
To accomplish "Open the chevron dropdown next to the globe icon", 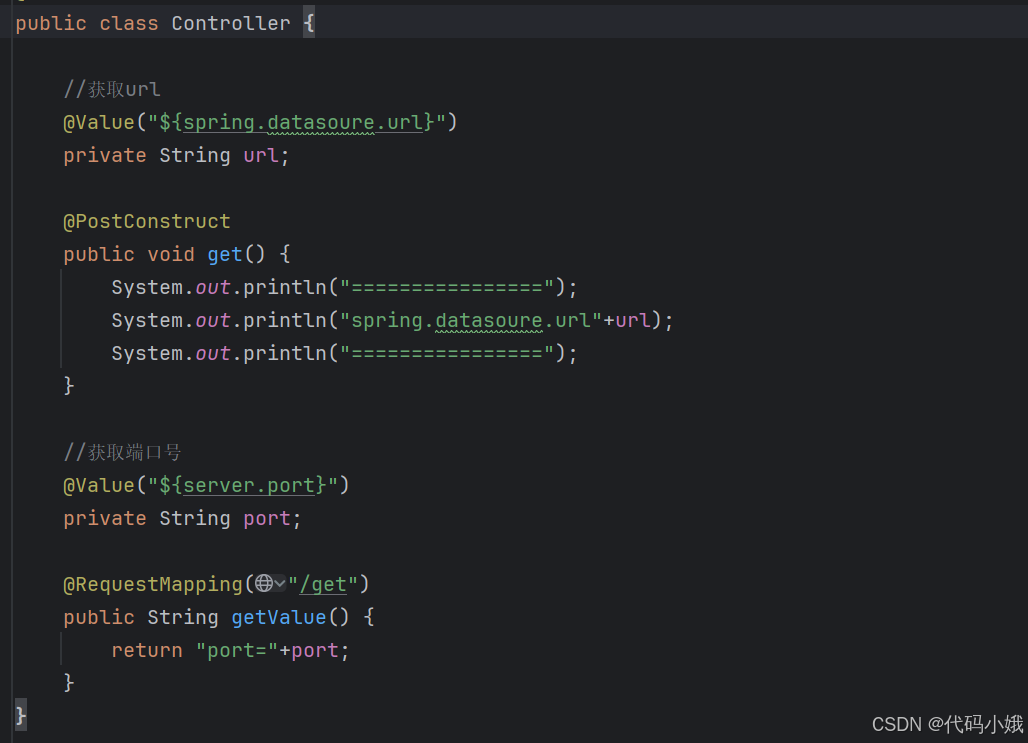I will point(280,583).
